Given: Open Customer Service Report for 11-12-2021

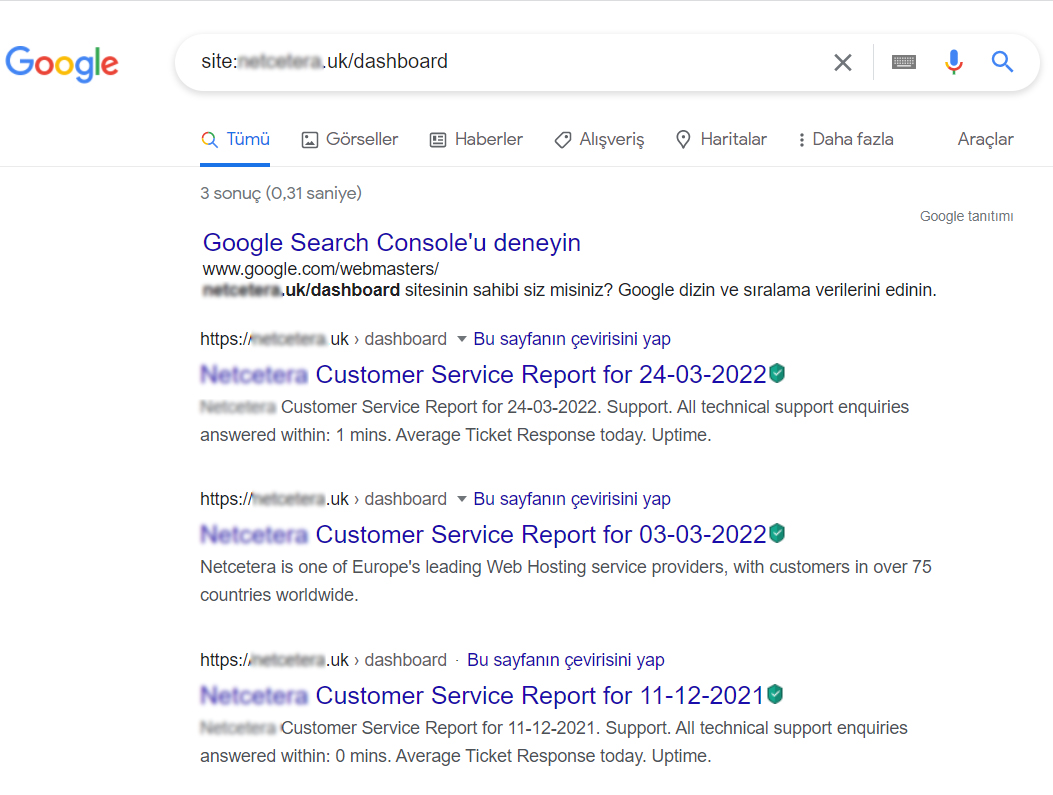Looking at the screenshot, I should click(482, 696).
